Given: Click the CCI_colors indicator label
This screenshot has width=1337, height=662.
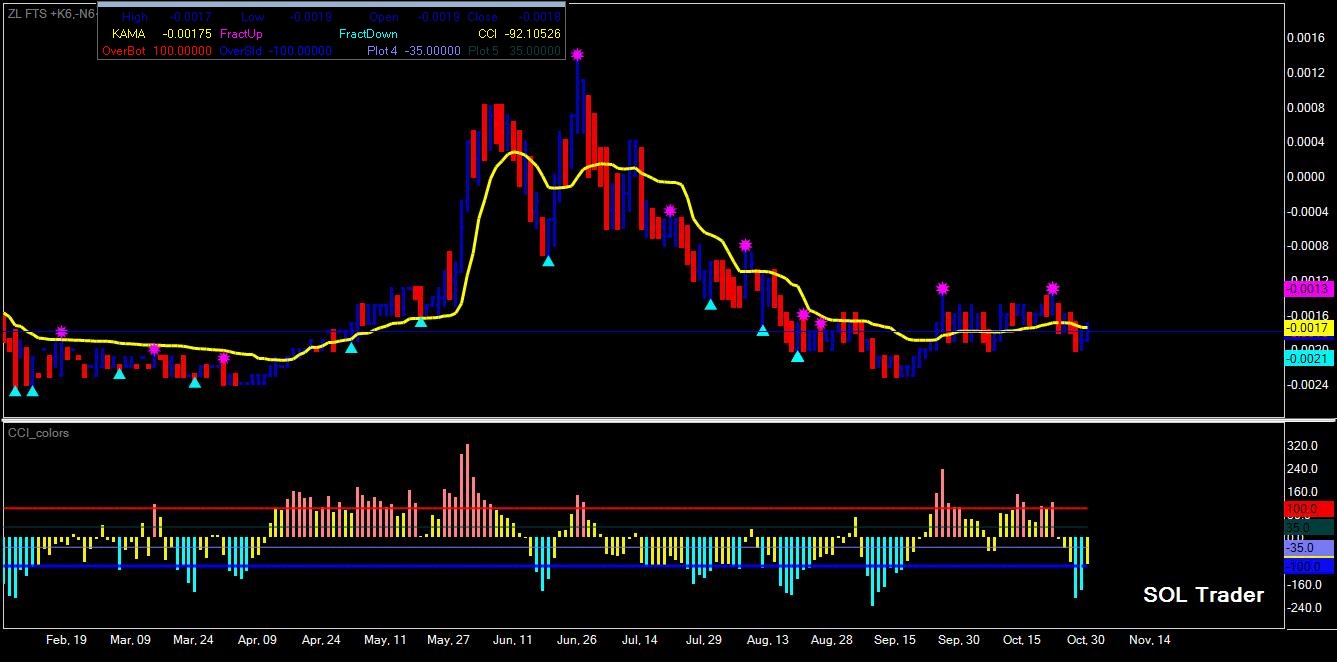Looking at the screenshot, I should [x=39, y=433].
